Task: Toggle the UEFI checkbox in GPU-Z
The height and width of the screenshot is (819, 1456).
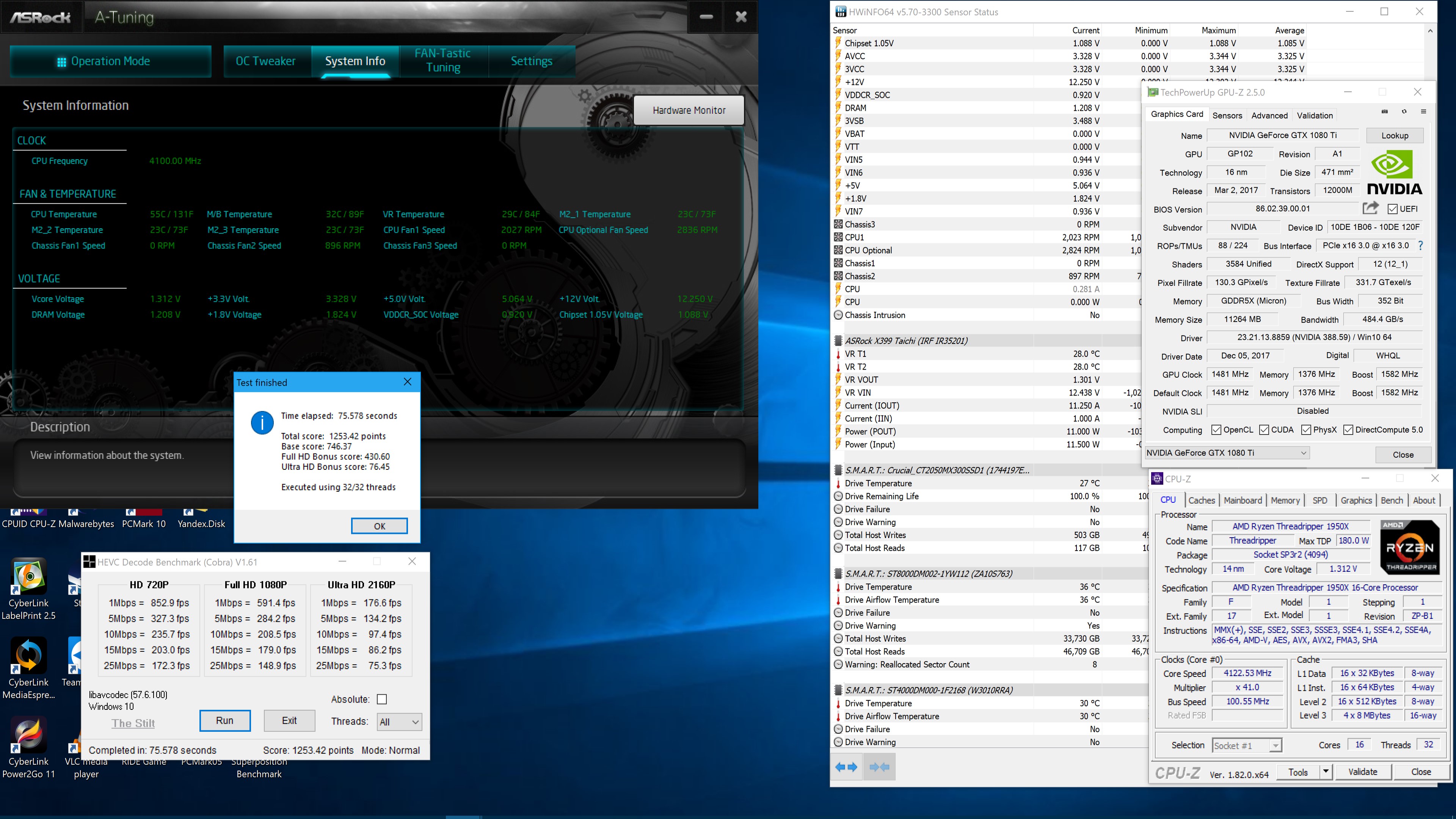Action: [1393, 209]
